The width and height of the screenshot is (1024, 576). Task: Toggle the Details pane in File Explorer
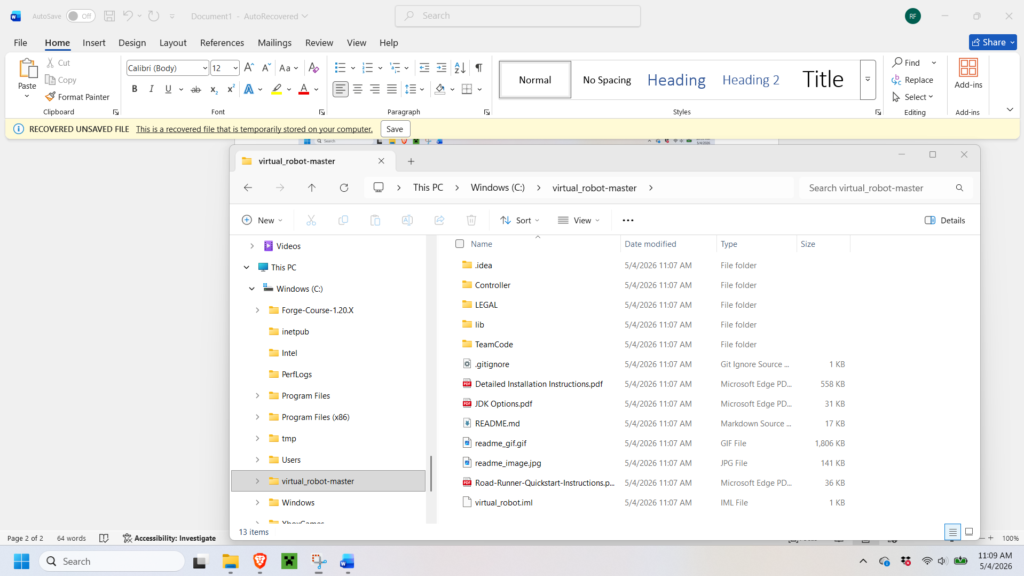point(945,220)
